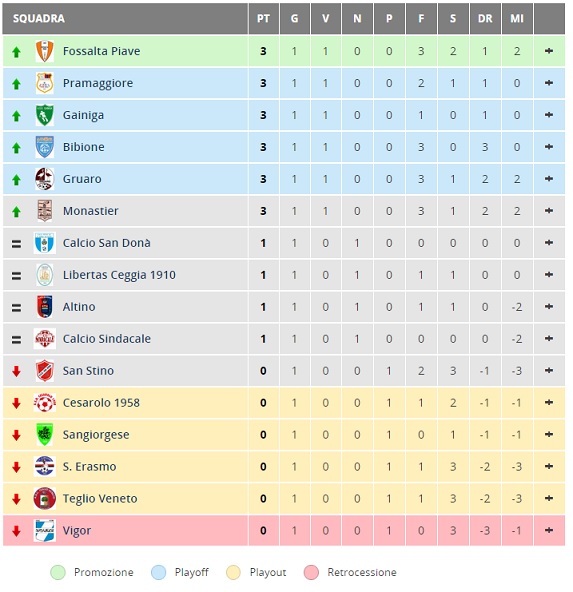The height and width of the screenshot is (592, 573).
Task: Open the Calcio Sindacale team link
Action: pyautogui.click(x=107, y=339)
